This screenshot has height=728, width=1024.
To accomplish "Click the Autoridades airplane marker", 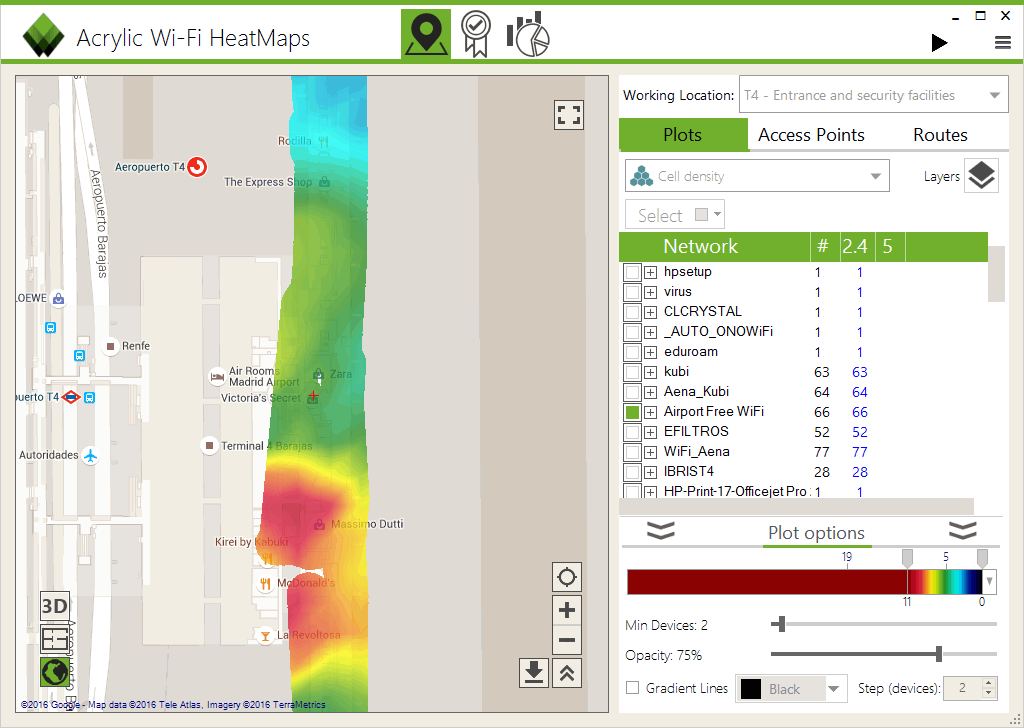I will click(x=90, y=455).
